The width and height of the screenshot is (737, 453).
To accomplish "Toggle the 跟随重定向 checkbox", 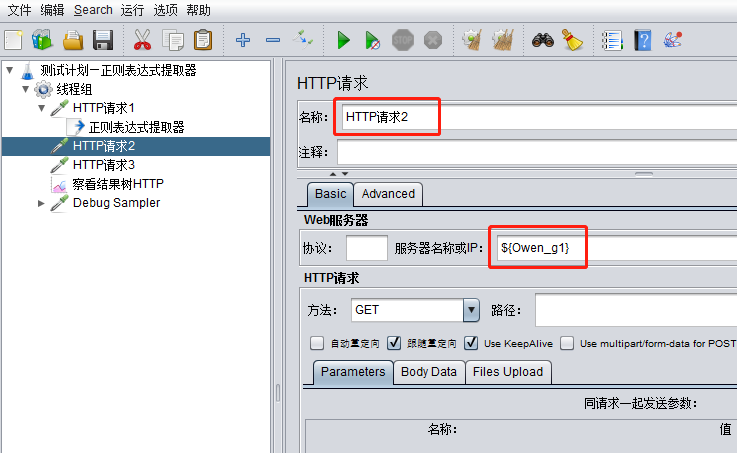I will (x=394, y=344).
